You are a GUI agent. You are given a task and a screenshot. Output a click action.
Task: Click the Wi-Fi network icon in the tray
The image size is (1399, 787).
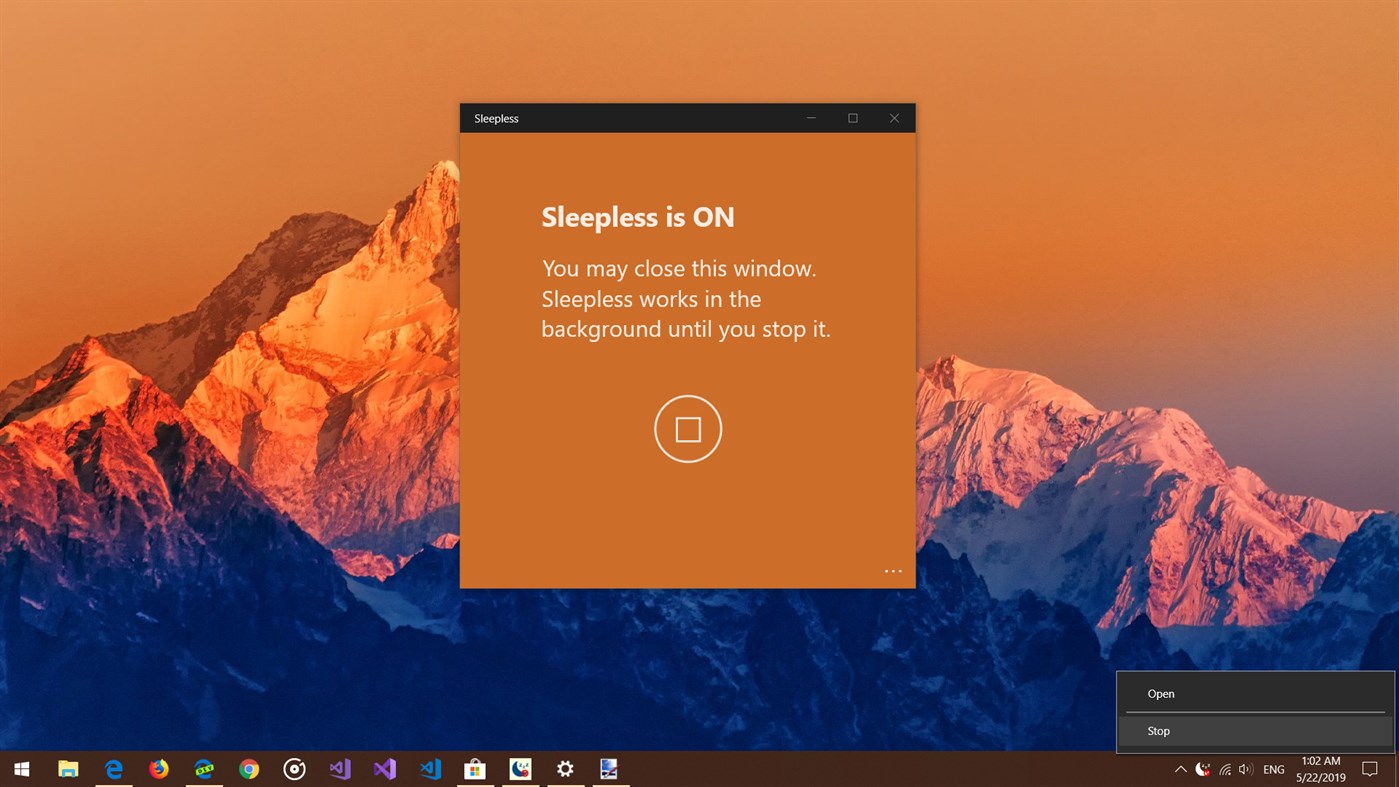[x=1224, y=769]
